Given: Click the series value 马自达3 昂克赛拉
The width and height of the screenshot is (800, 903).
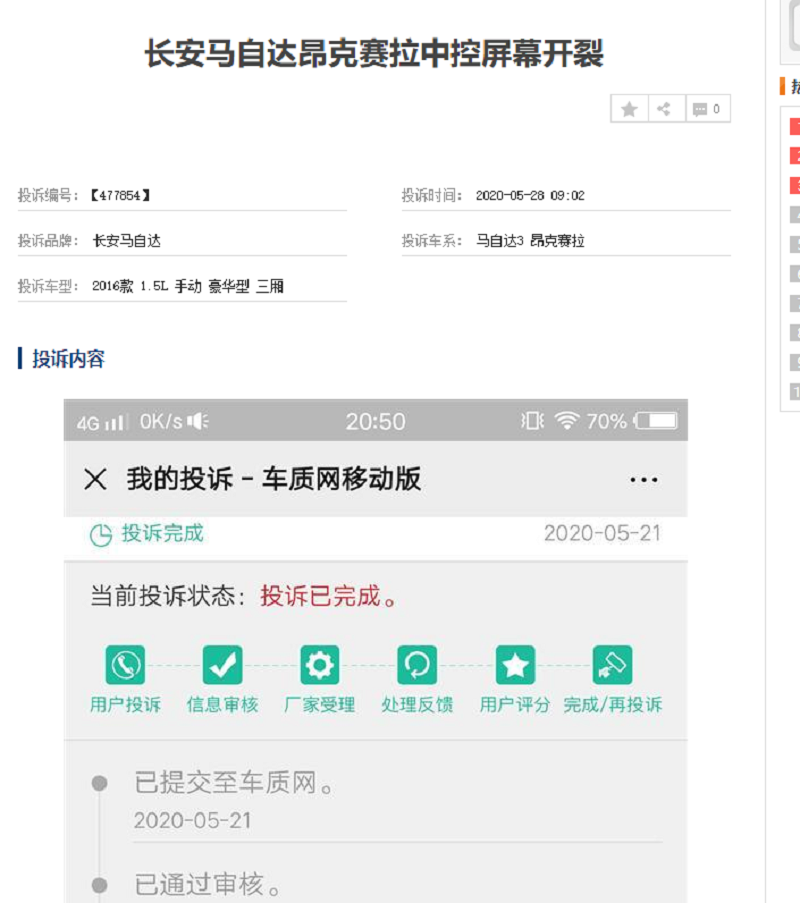Looking at the screenshot, I should (530, 241).
